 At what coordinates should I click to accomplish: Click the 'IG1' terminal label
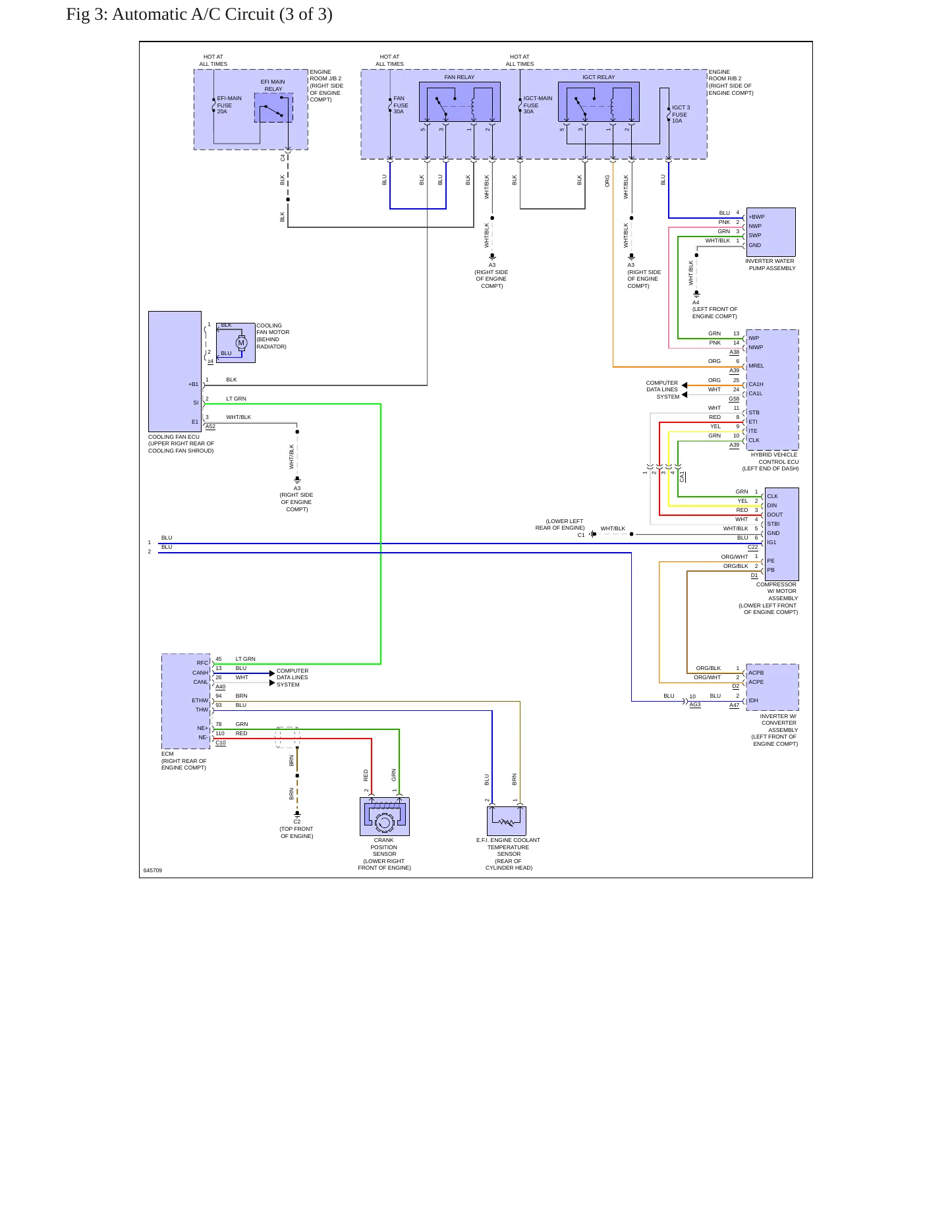coord(771,542)
